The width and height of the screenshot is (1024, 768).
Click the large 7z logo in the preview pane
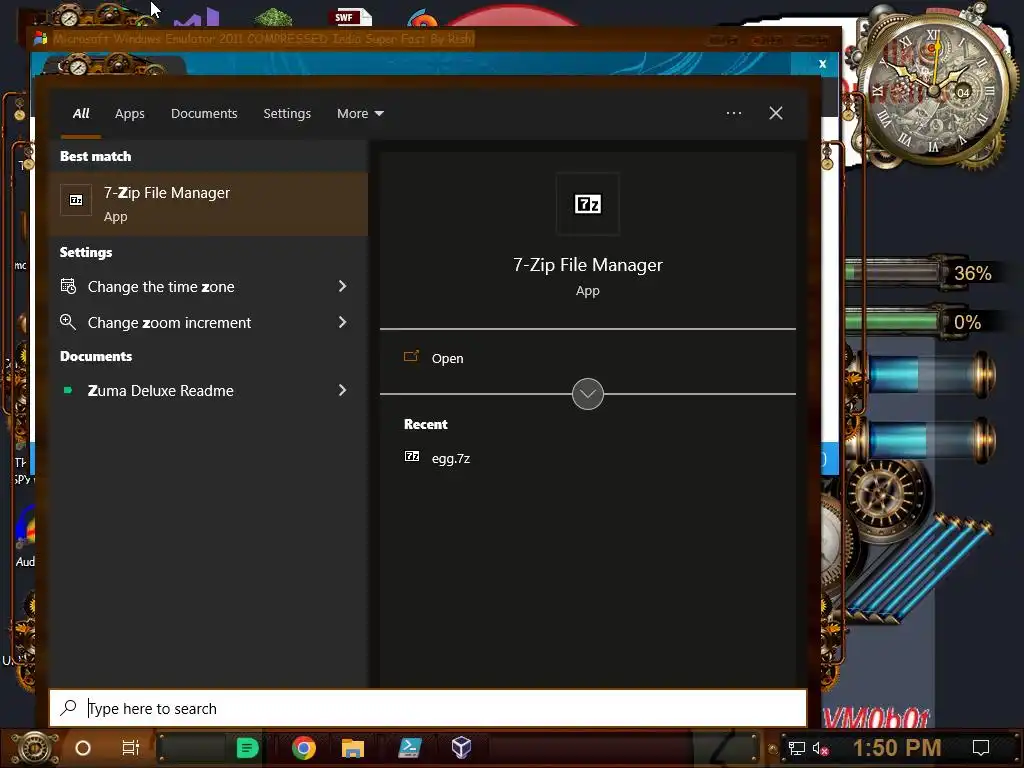pos(587,204)
